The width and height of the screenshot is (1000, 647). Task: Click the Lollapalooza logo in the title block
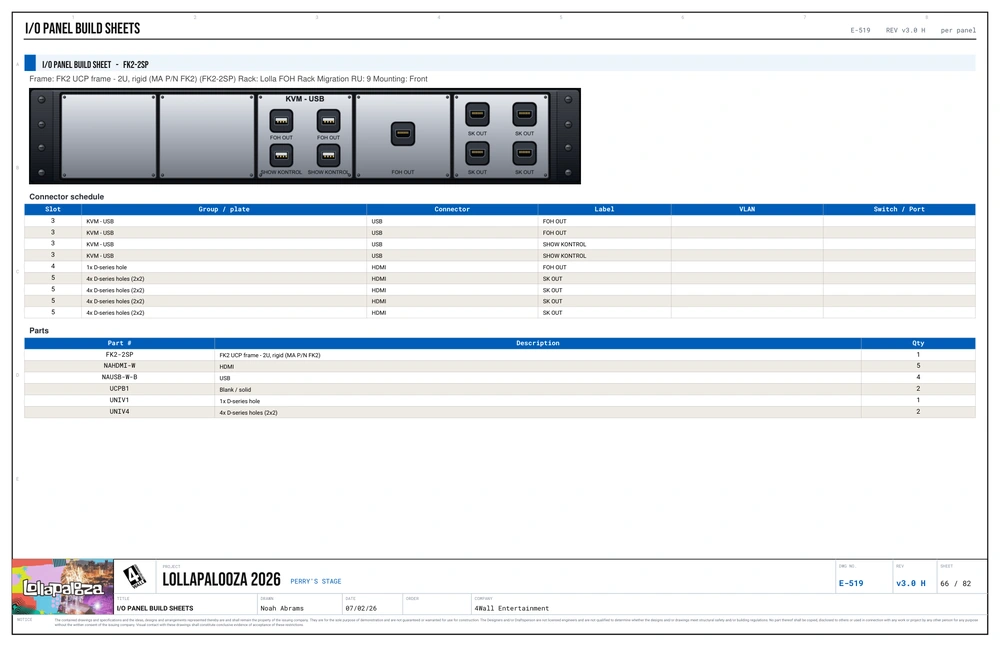[62, 587]
